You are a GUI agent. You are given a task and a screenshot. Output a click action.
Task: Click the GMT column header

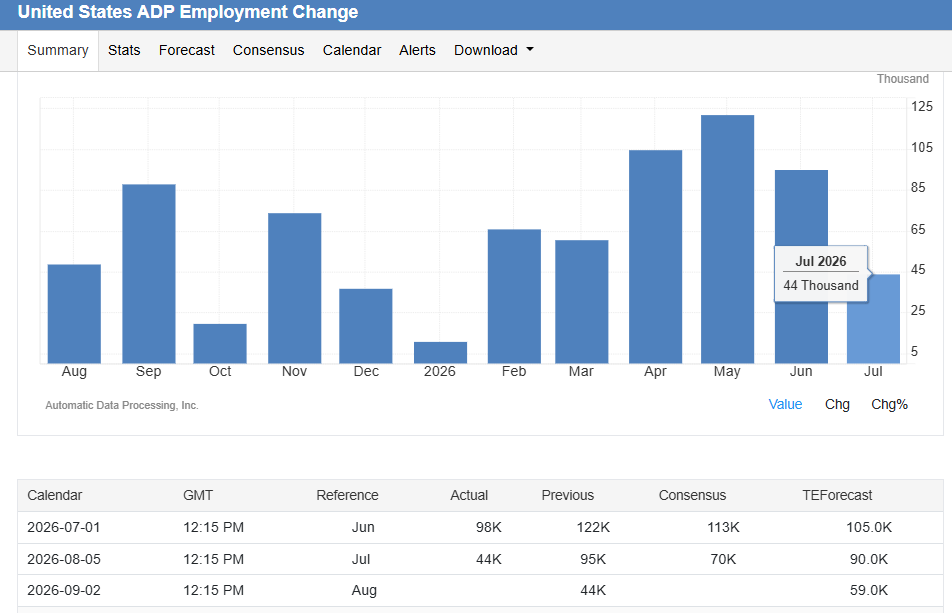pos(198,495)
